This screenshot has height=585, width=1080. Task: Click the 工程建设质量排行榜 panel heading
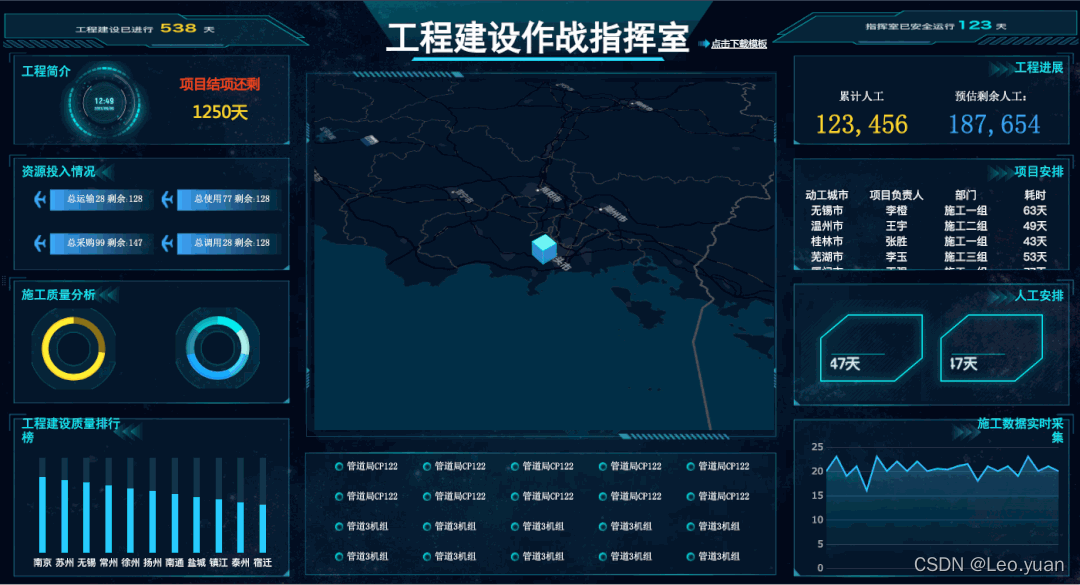coord(70,430)
